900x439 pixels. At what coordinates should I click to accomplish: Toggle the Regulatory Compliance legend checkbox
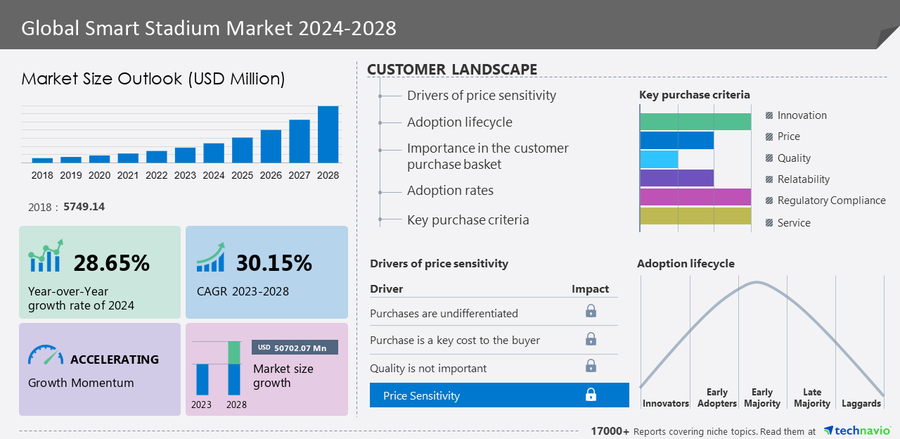[768, 201]
